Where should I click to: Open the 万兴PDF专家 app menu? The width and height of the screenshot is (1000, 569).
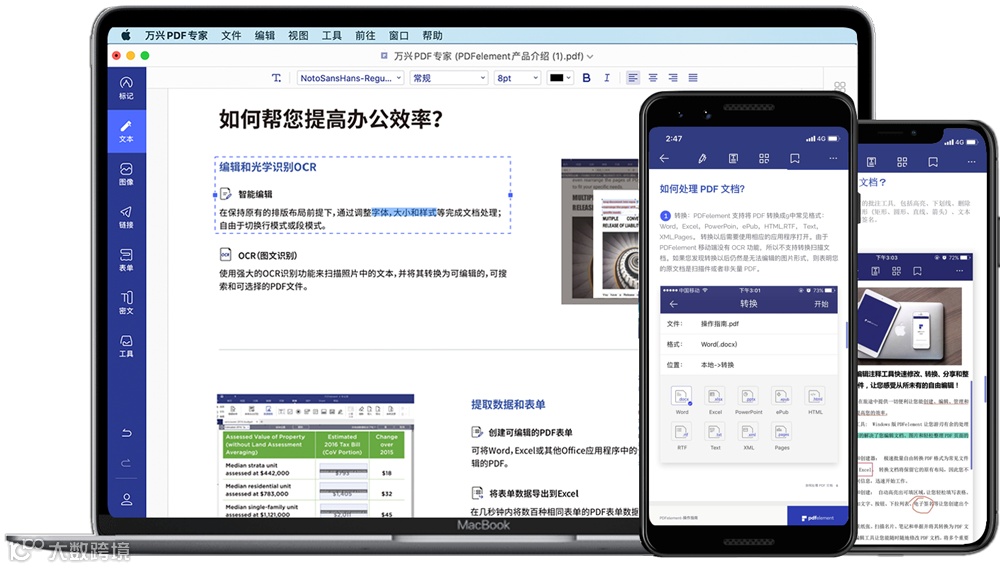(176, 36)
